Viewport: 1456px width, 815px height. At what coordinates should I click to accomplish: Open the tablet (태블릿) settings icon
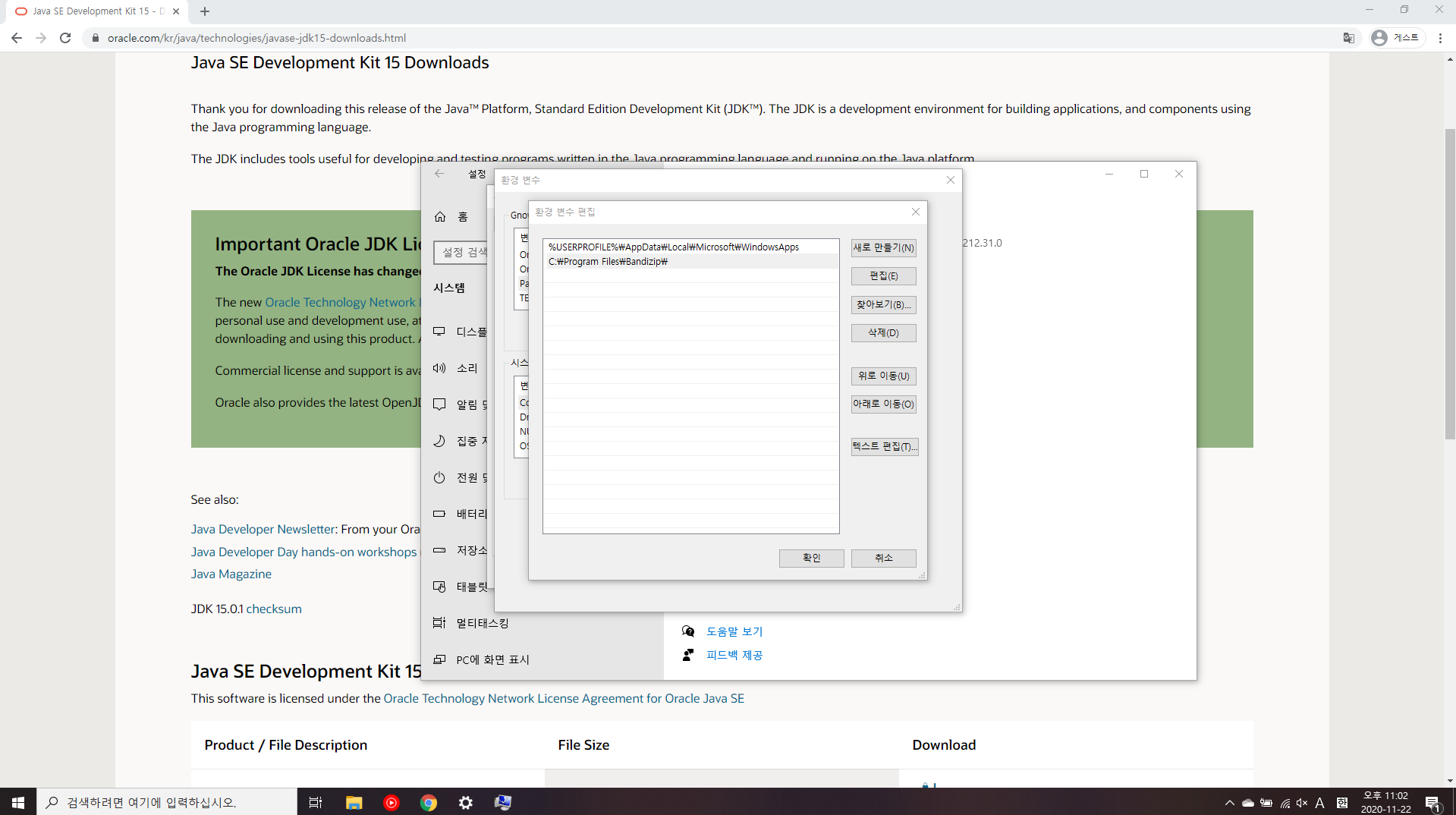(439, 587)
